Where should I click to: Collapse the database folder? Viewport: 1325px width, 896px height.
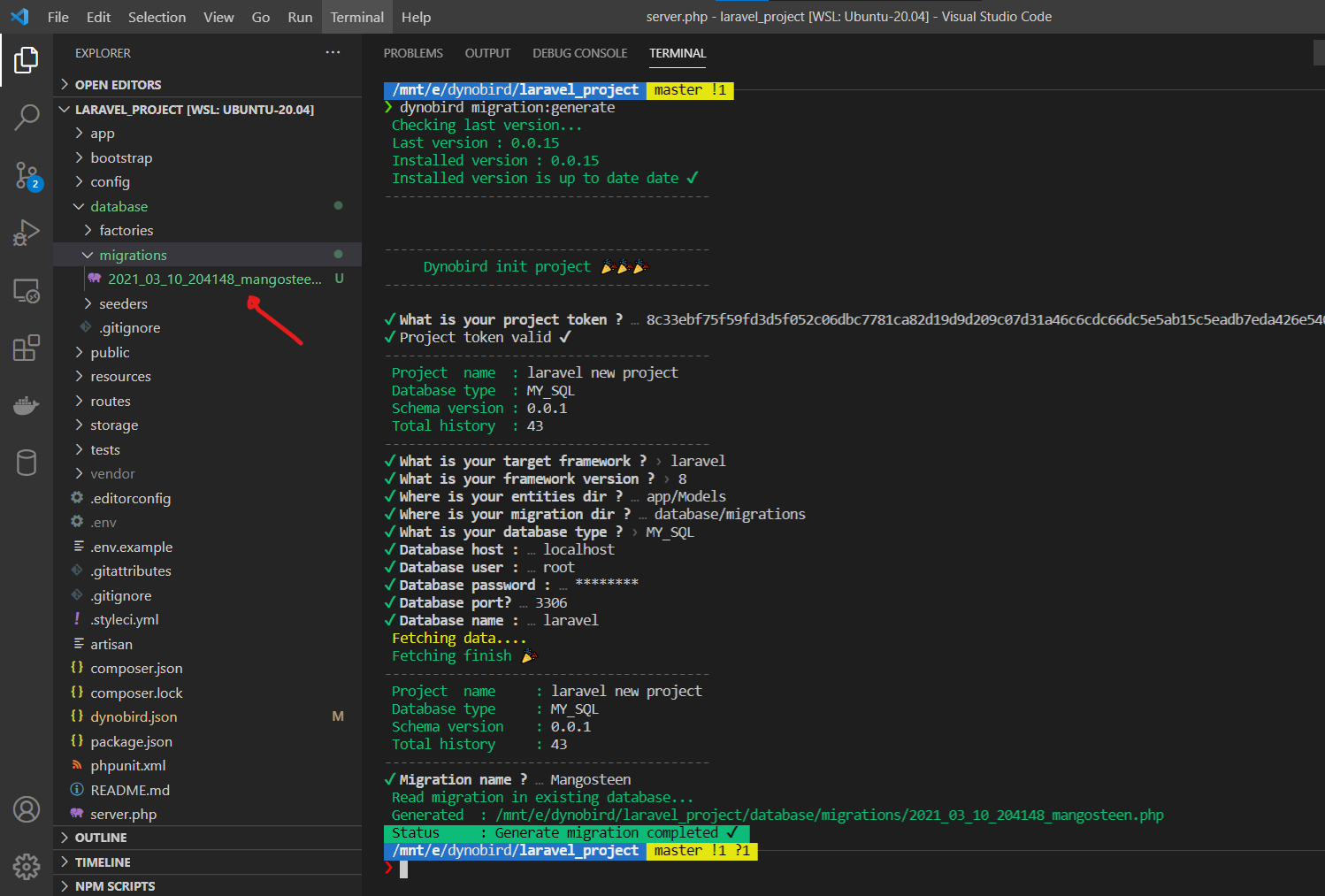207,206
